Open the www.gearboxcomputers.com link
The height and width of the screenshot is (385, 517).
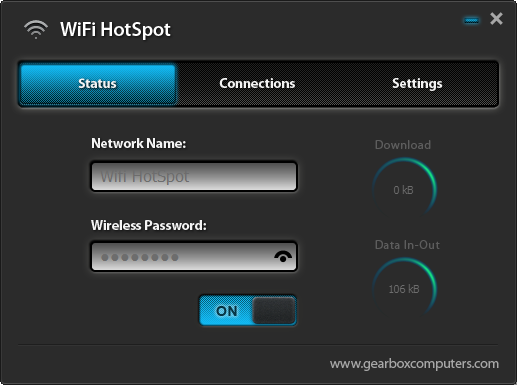click(414, 364)
